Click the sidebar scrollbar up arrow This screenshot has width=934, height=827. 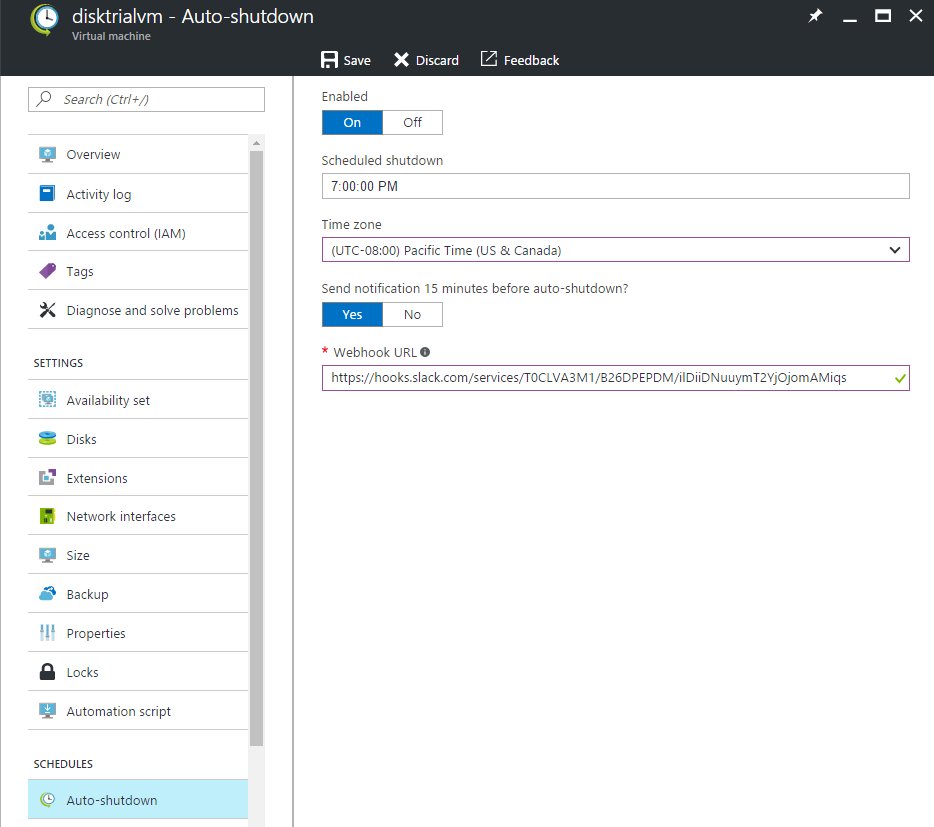click(x=256, y=143)
